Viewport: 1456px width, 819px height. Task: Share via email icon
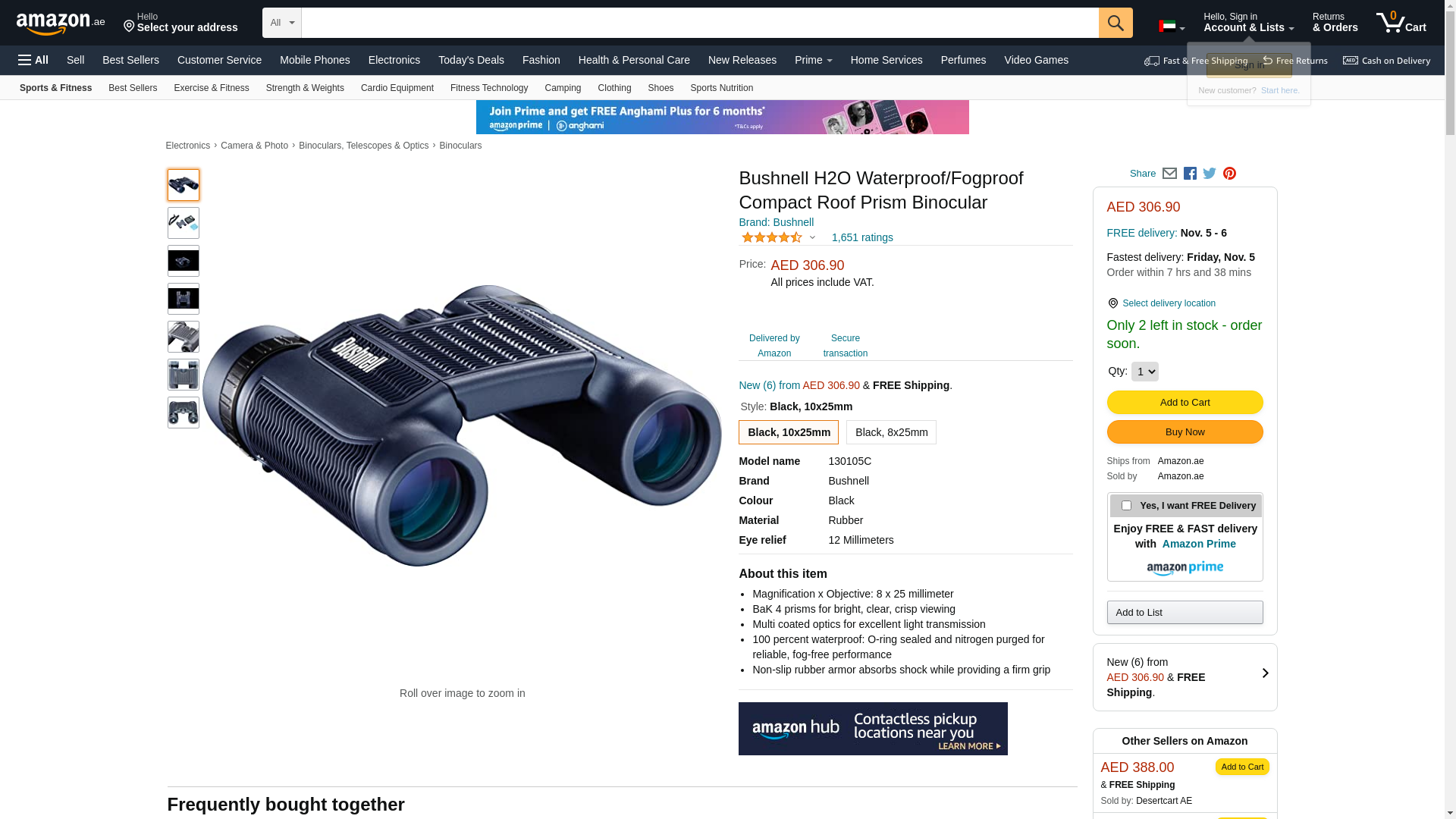pyautogui.click(x=1169, y=174)
